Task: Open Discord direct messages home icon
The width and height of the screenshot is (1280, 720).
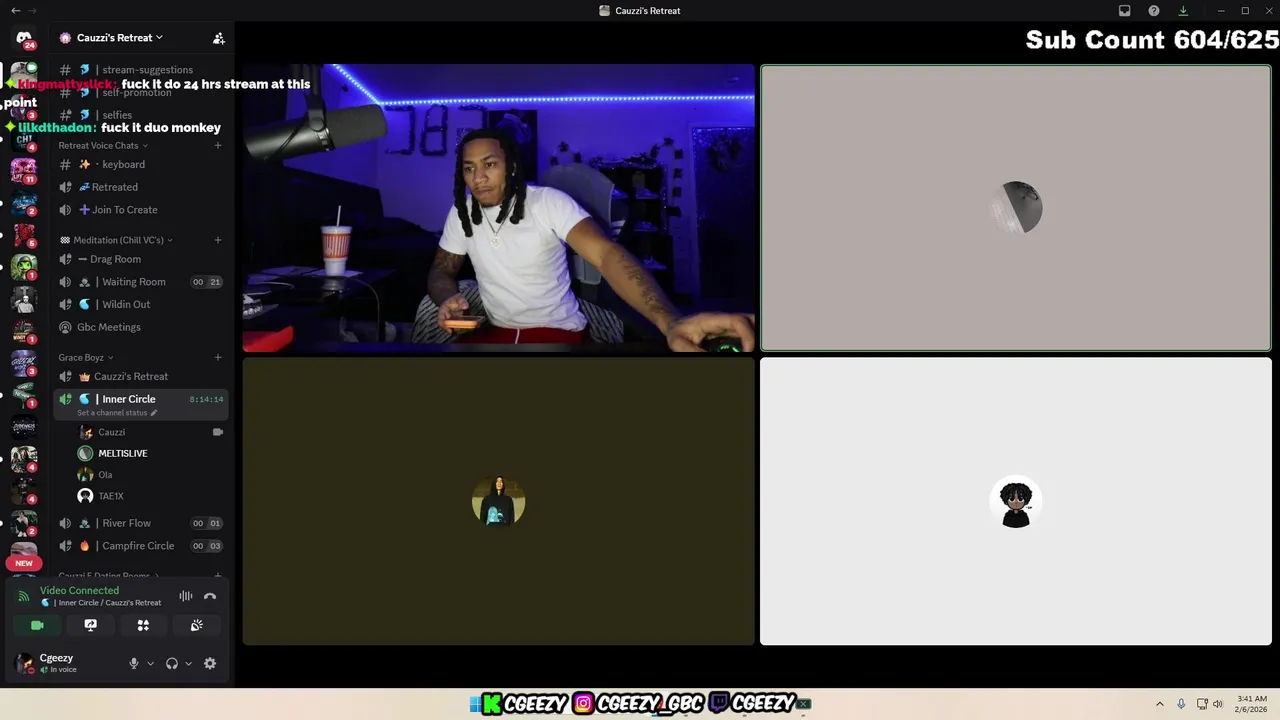Action: coord(24,38)
